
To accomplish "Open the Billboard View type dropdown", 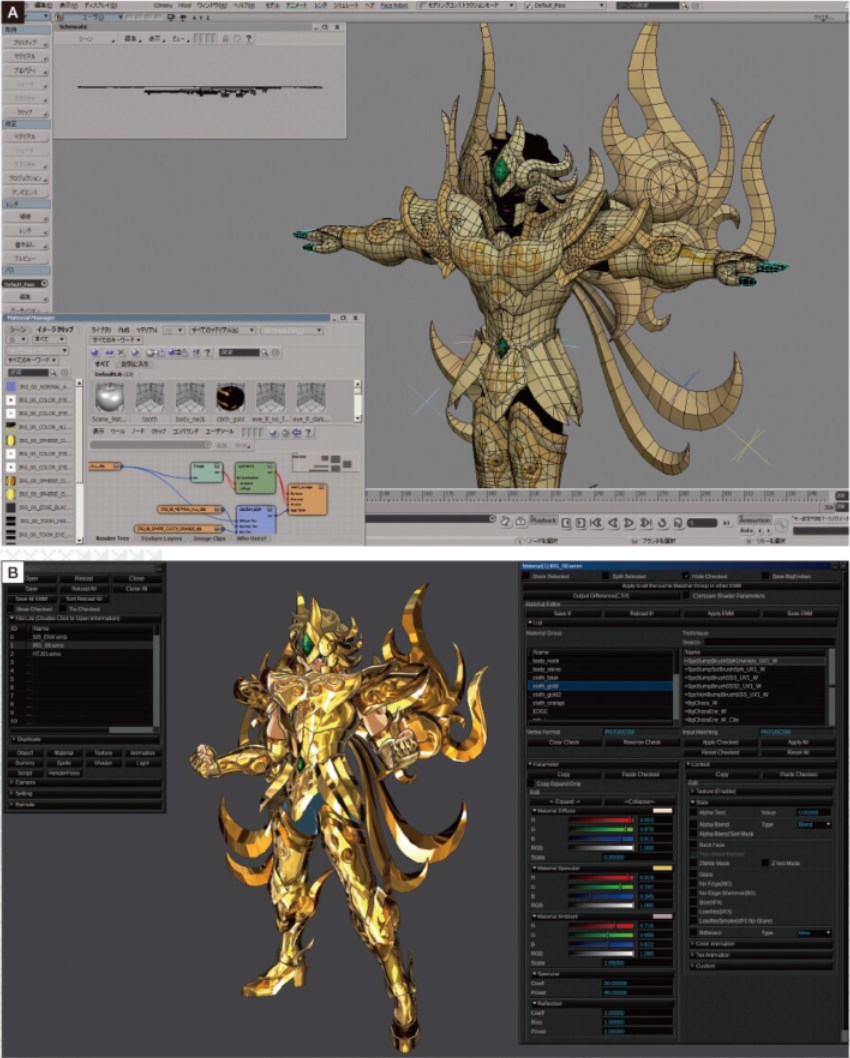I will 814,932.
